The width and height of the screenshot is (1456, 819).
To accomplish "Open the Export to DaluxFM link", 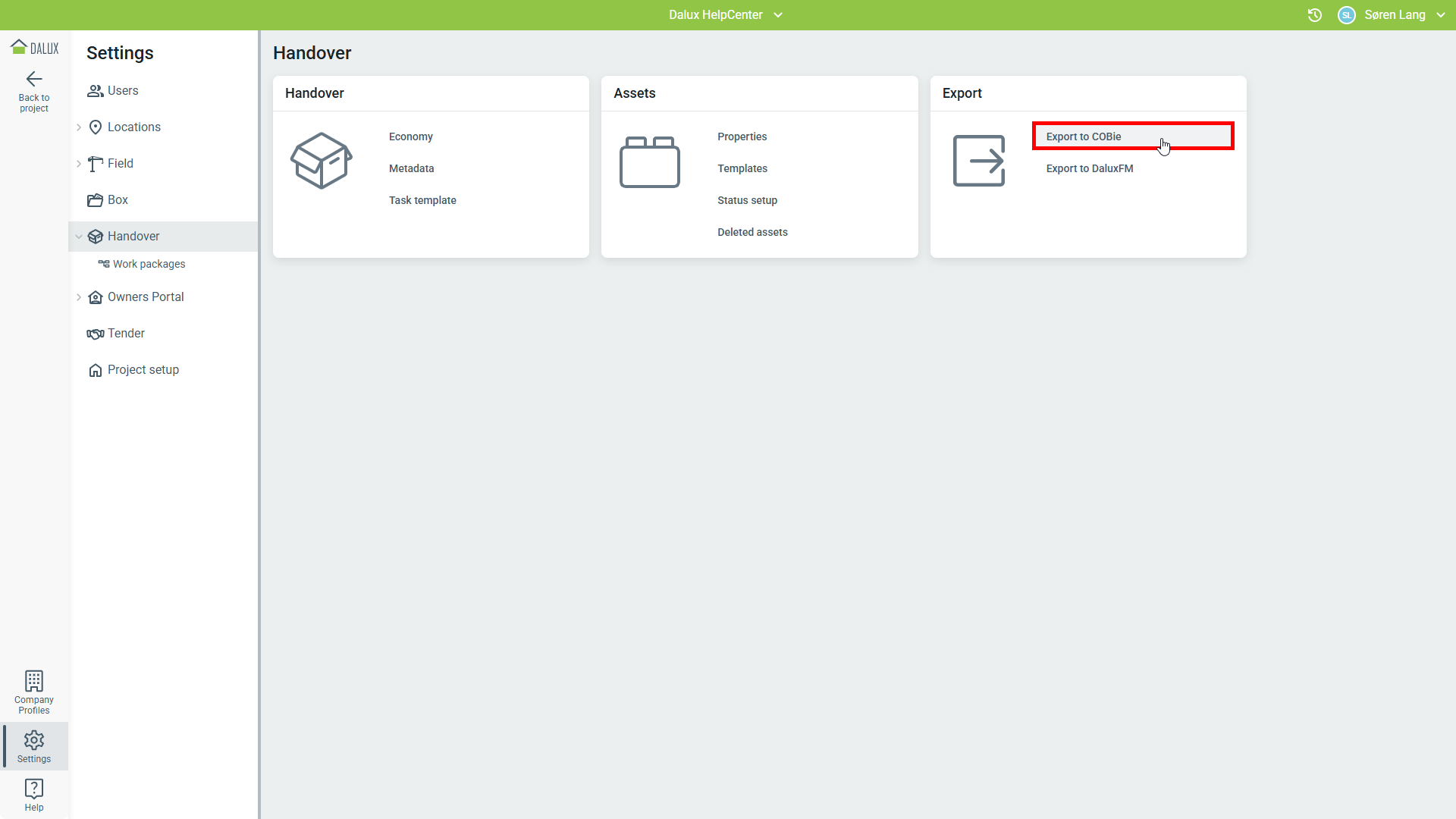I will 1090,168.
